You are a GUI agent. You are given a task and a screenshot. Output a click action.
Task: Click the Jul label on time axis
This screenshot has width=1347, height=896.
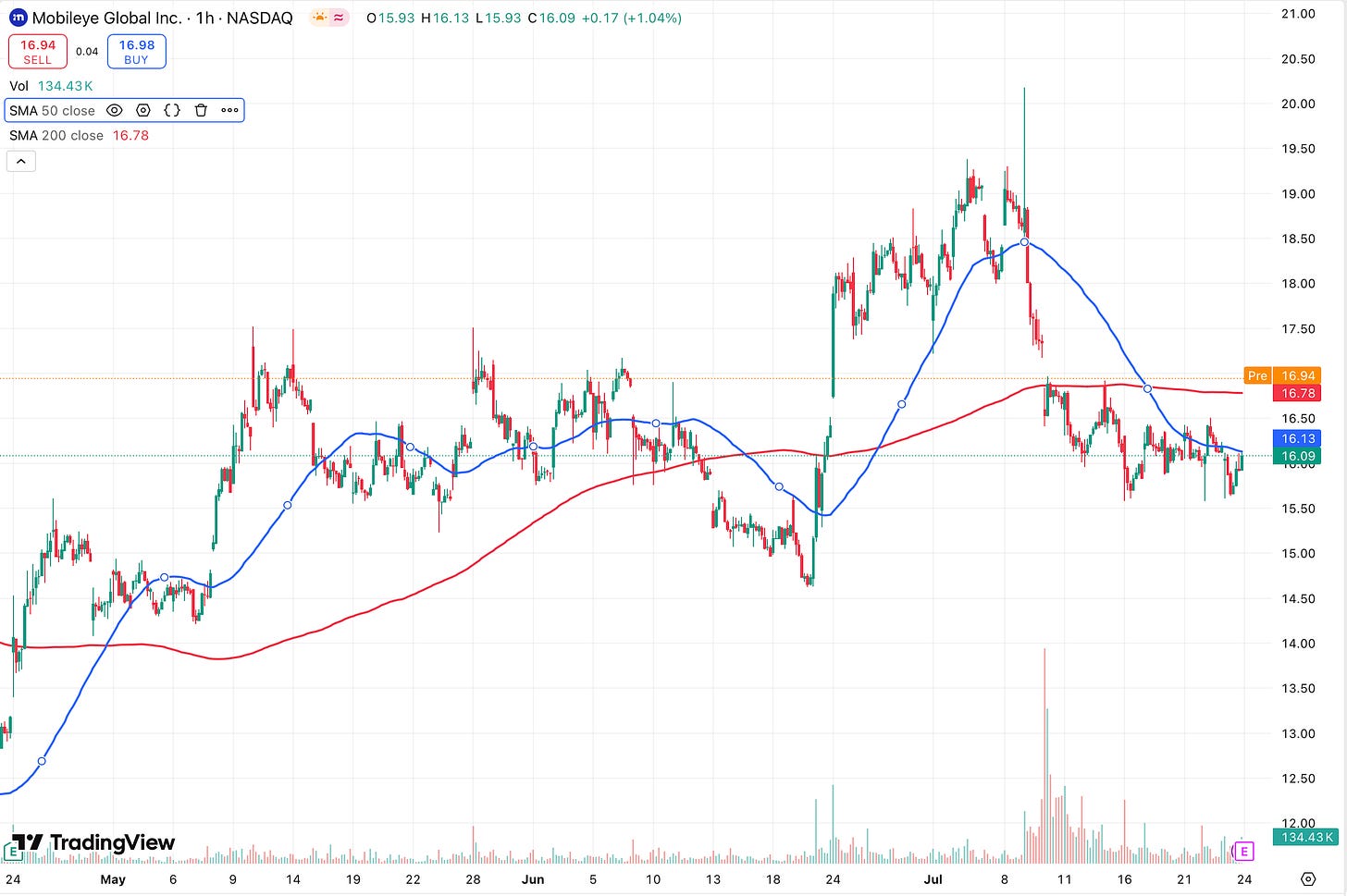933,879
